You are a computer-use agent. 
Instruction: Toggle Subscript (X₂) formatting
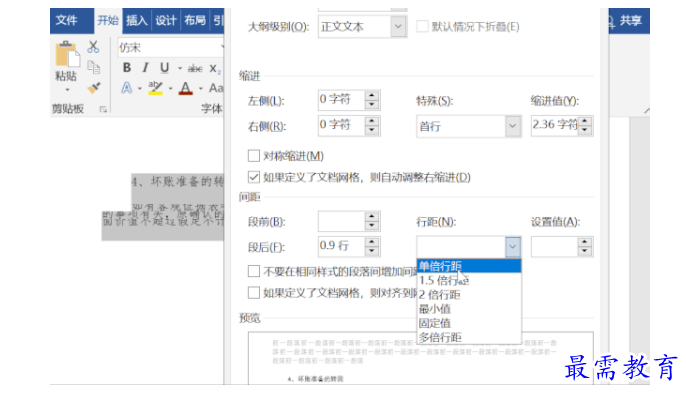[x=215, y=69]
